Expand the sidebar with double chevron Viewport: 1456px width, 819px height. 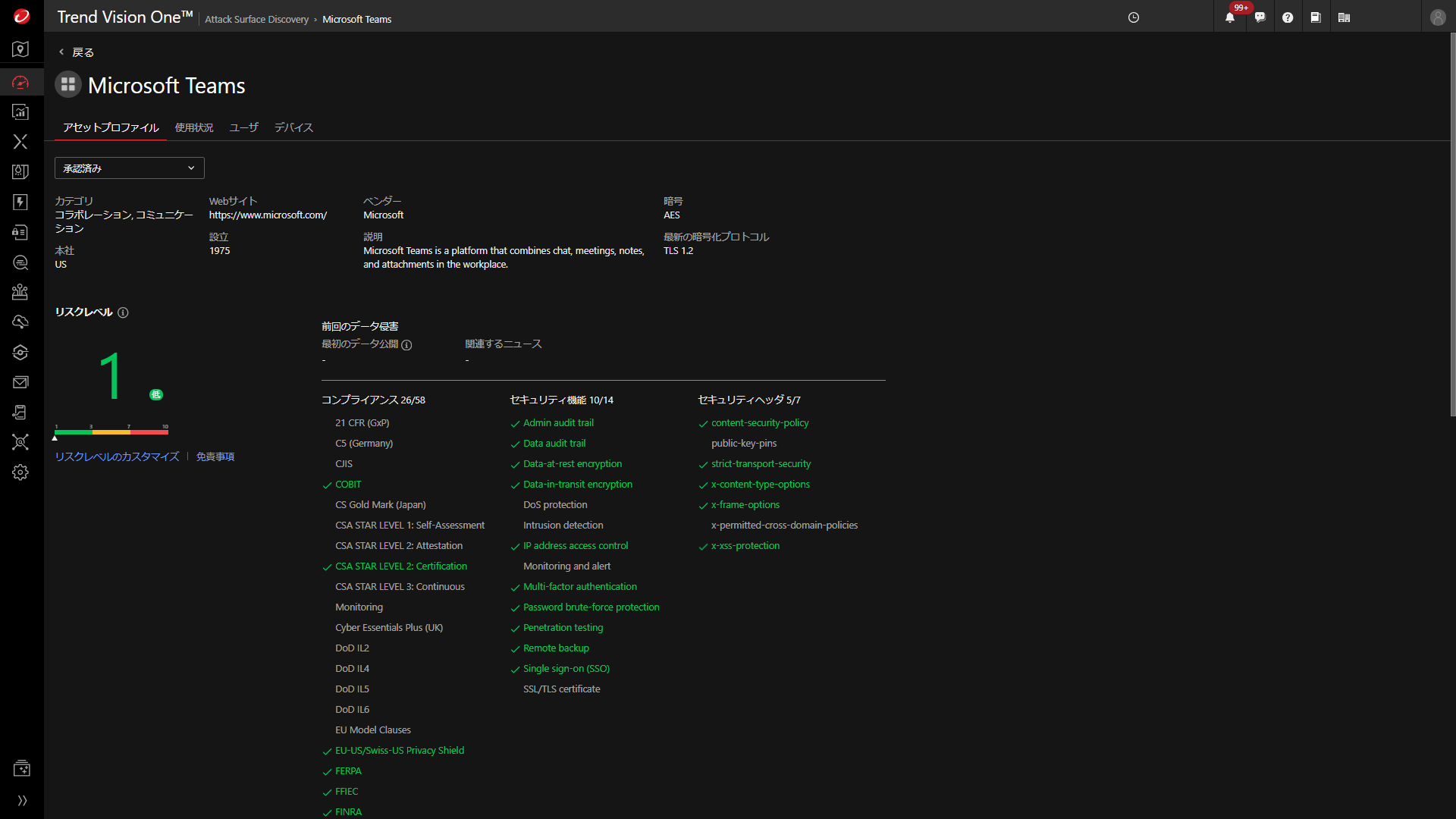pos(22,800)
